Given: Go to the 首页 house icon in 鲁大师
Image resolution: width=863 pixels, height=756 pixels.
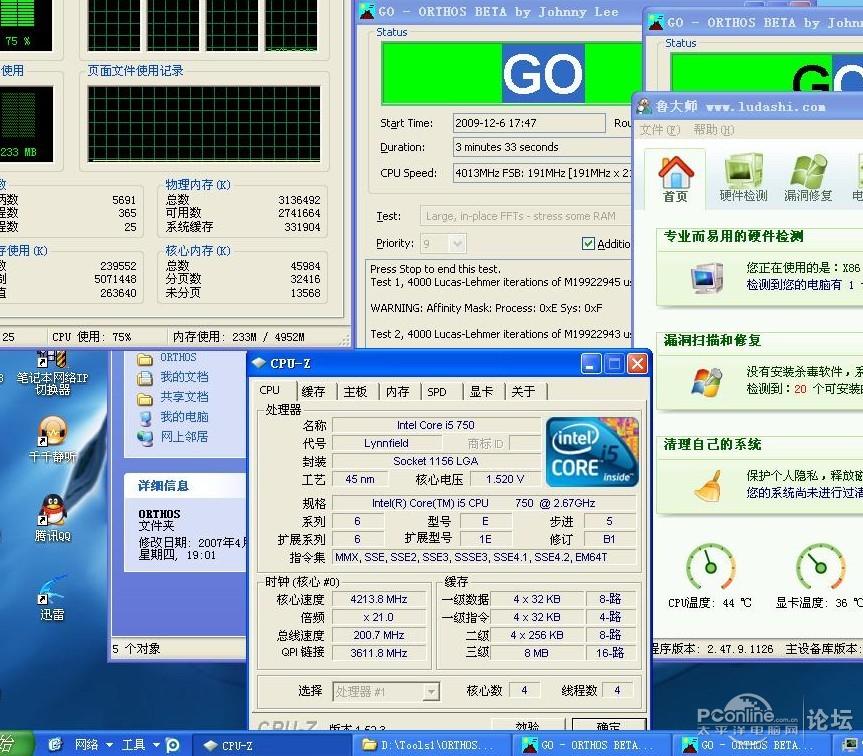Looking at the screenshot, I should click(675, 179).
